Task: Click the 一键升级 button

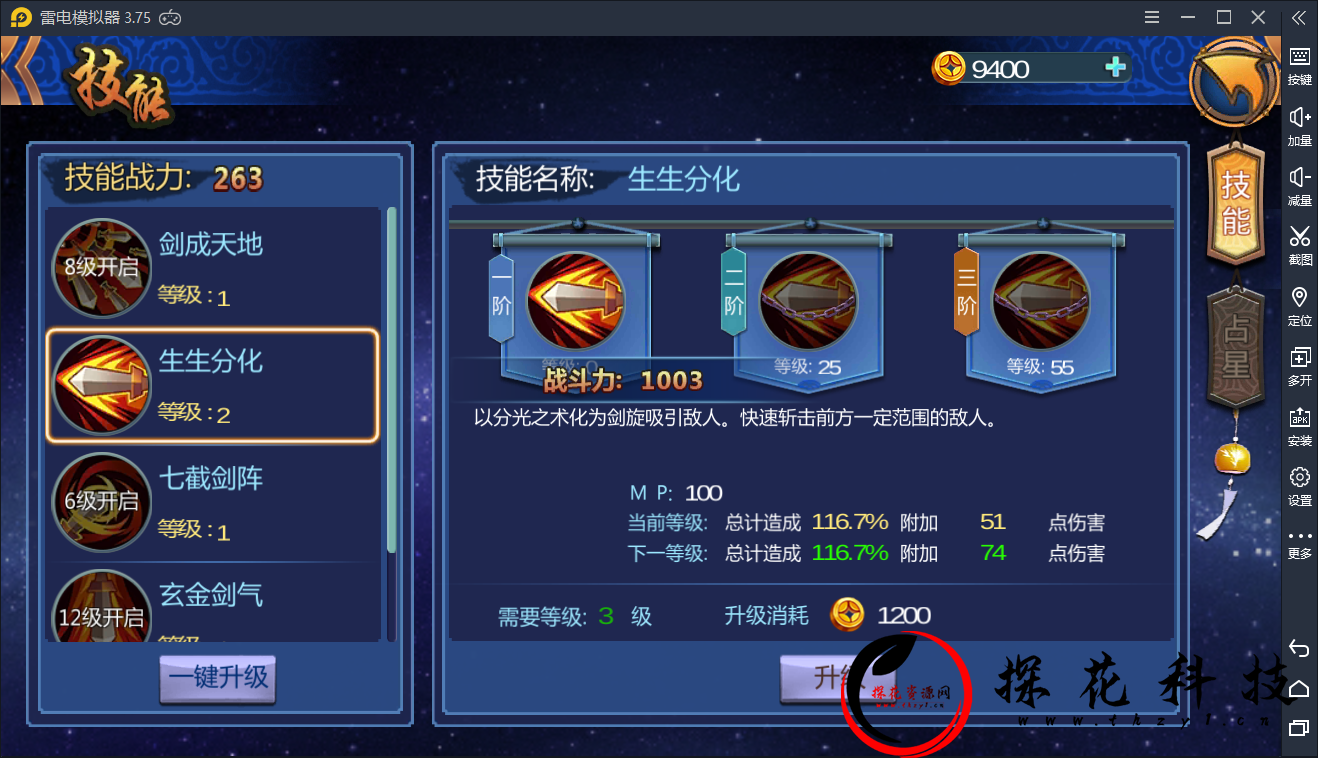Action: [218, 677]
